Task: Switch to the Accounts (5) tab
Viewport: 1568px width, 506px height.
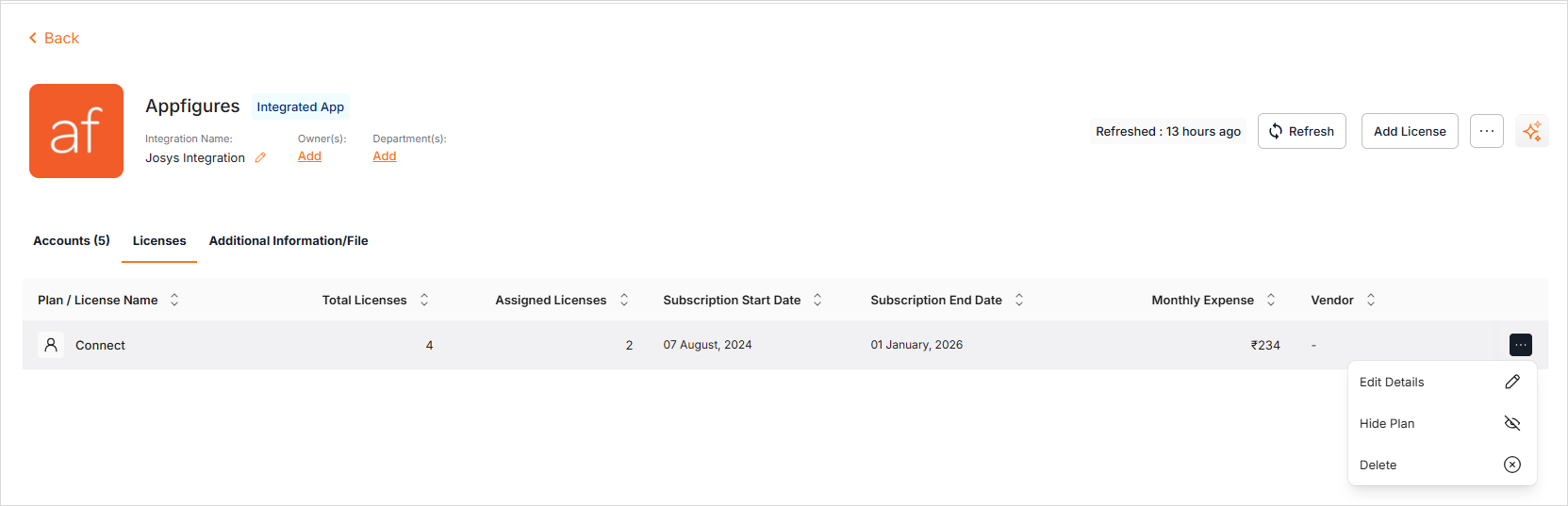Action: click(x=72, y=241)
